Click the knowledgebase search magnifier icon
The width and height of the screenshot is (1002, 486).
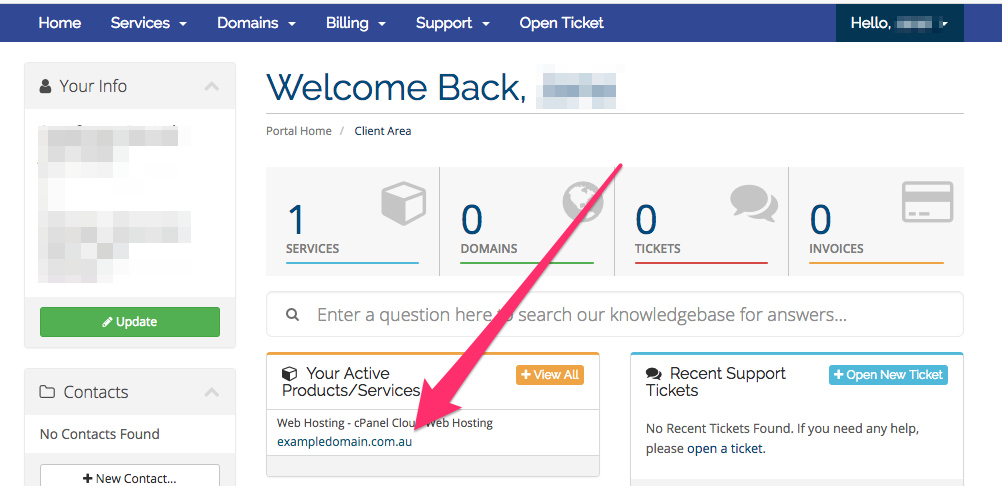pyautogui.click(x=293, y=314)
